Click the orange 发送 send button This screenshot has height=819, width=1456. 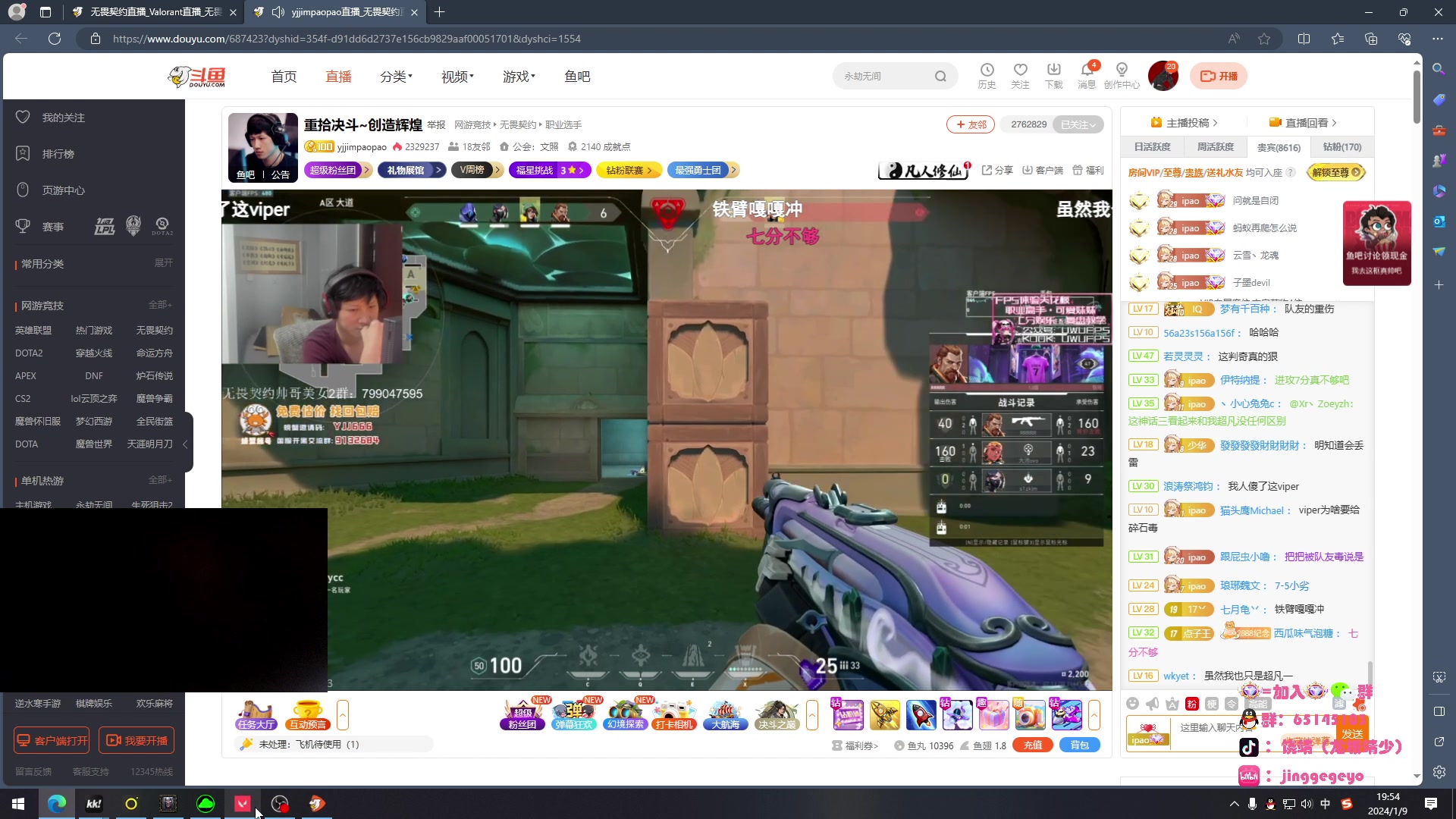[x=1352, y=733]
